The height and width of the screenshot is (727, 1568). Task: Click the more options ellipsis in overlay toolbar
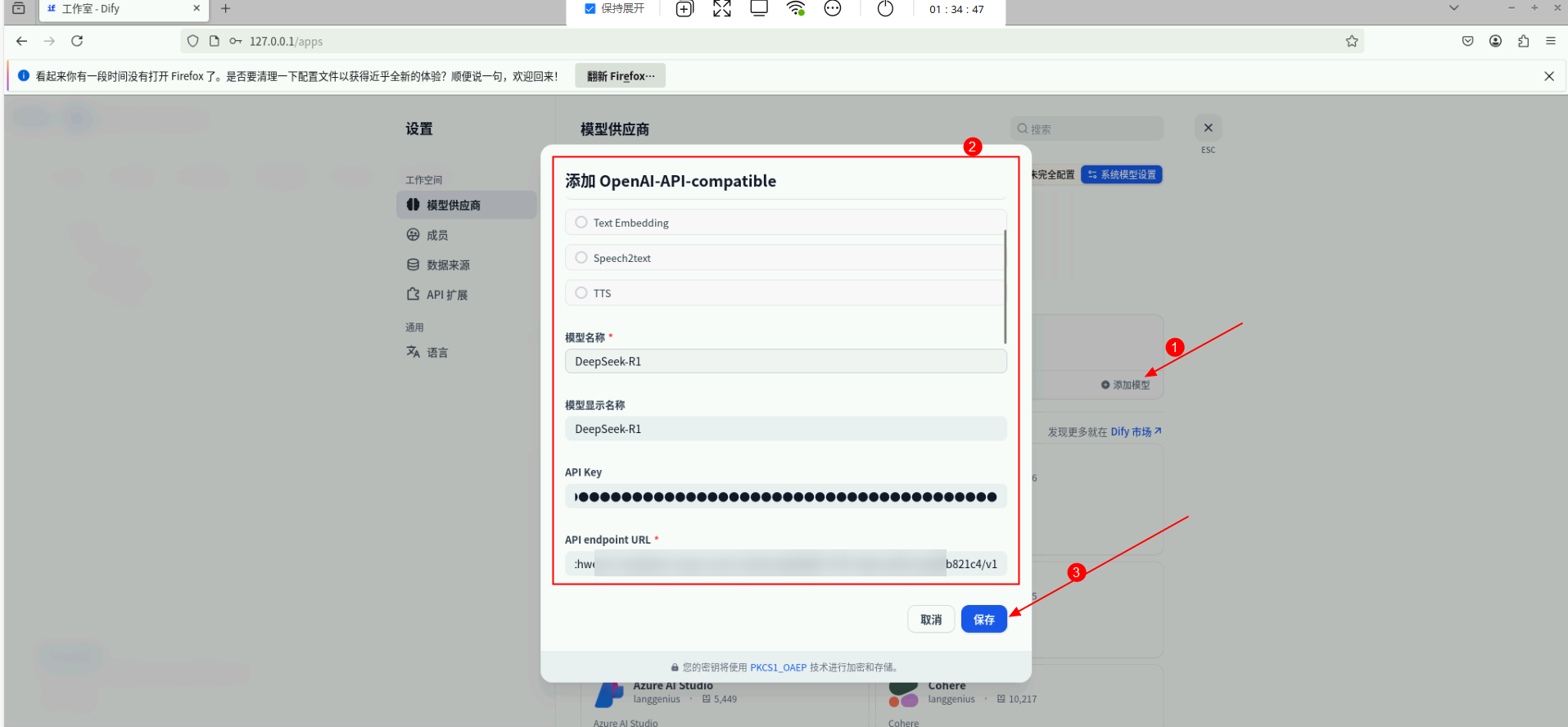tap(833, 9)
